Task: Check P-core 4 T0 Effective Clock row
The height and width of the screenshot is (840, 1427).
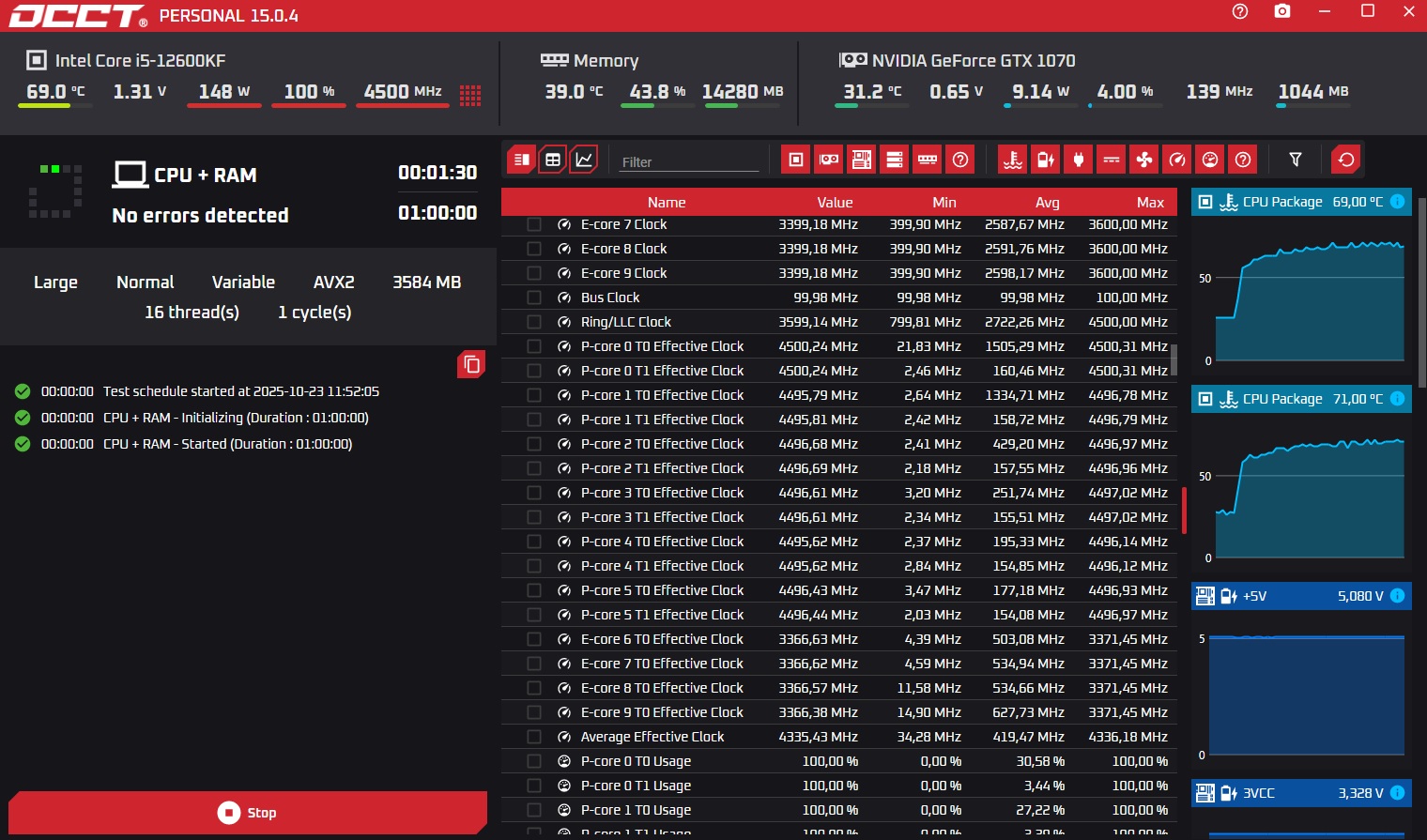Action: (534, 542)
